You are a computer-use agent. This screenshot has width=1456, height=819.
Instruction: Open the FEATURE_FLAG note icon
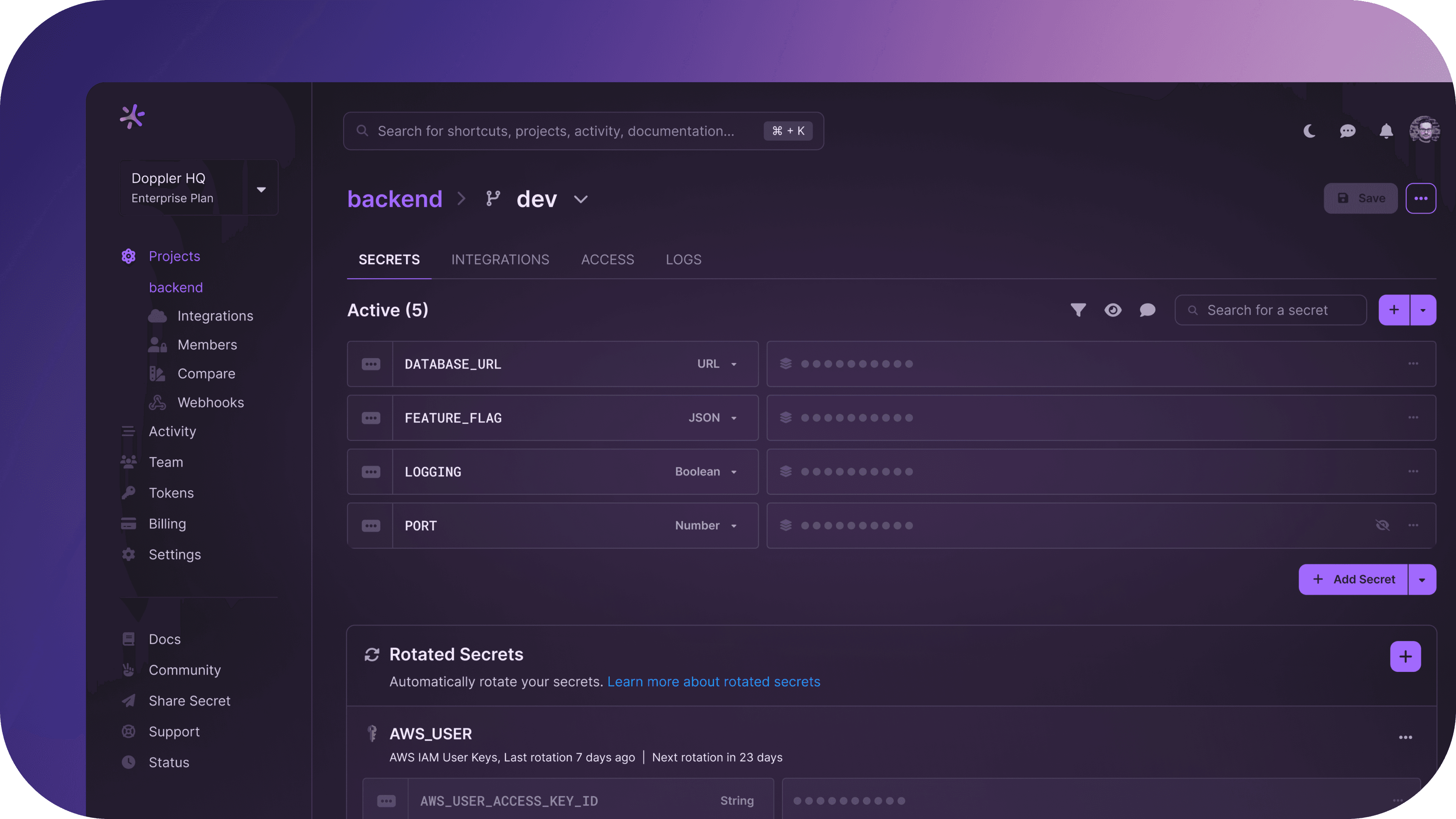click(x=371, y=418)
